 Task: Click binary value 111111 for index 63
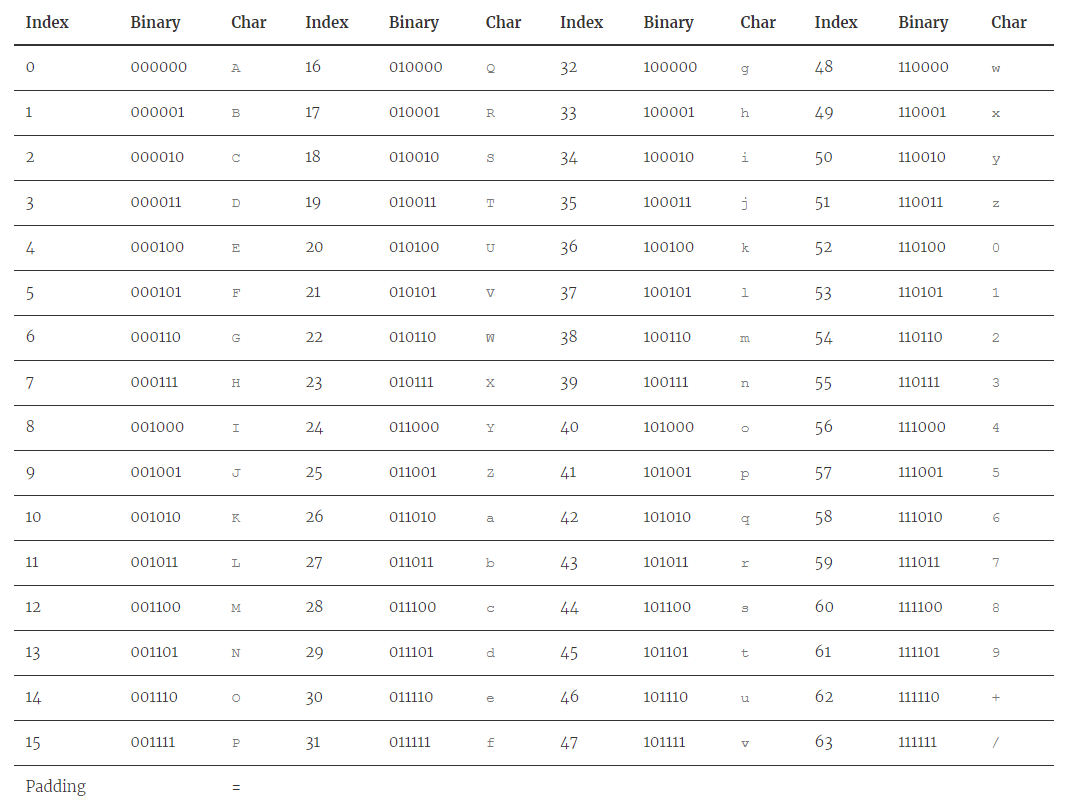(x=918, y=742)
